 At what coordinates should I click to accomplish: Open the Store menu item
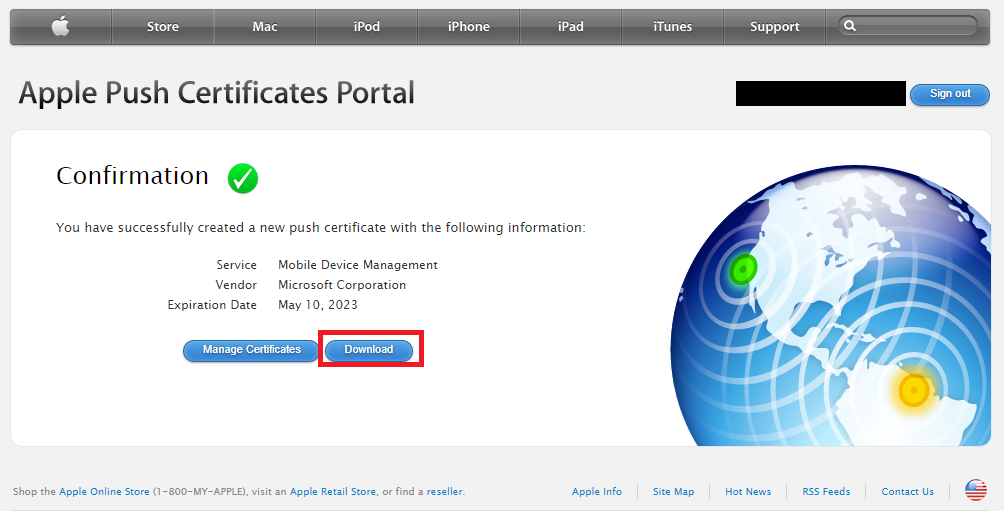(x=163, y=27)
